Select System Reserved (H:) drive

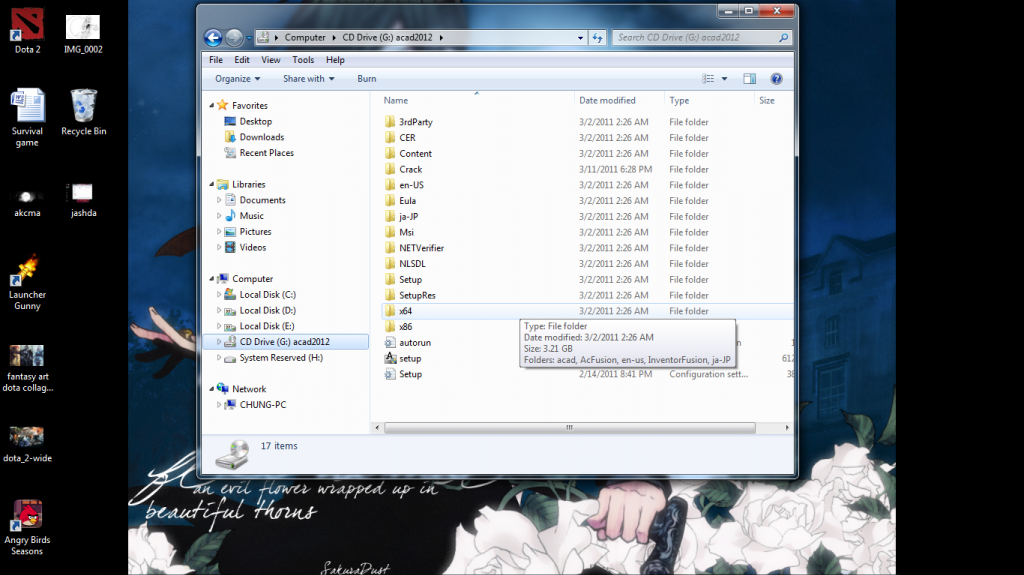tap(281, 358)
